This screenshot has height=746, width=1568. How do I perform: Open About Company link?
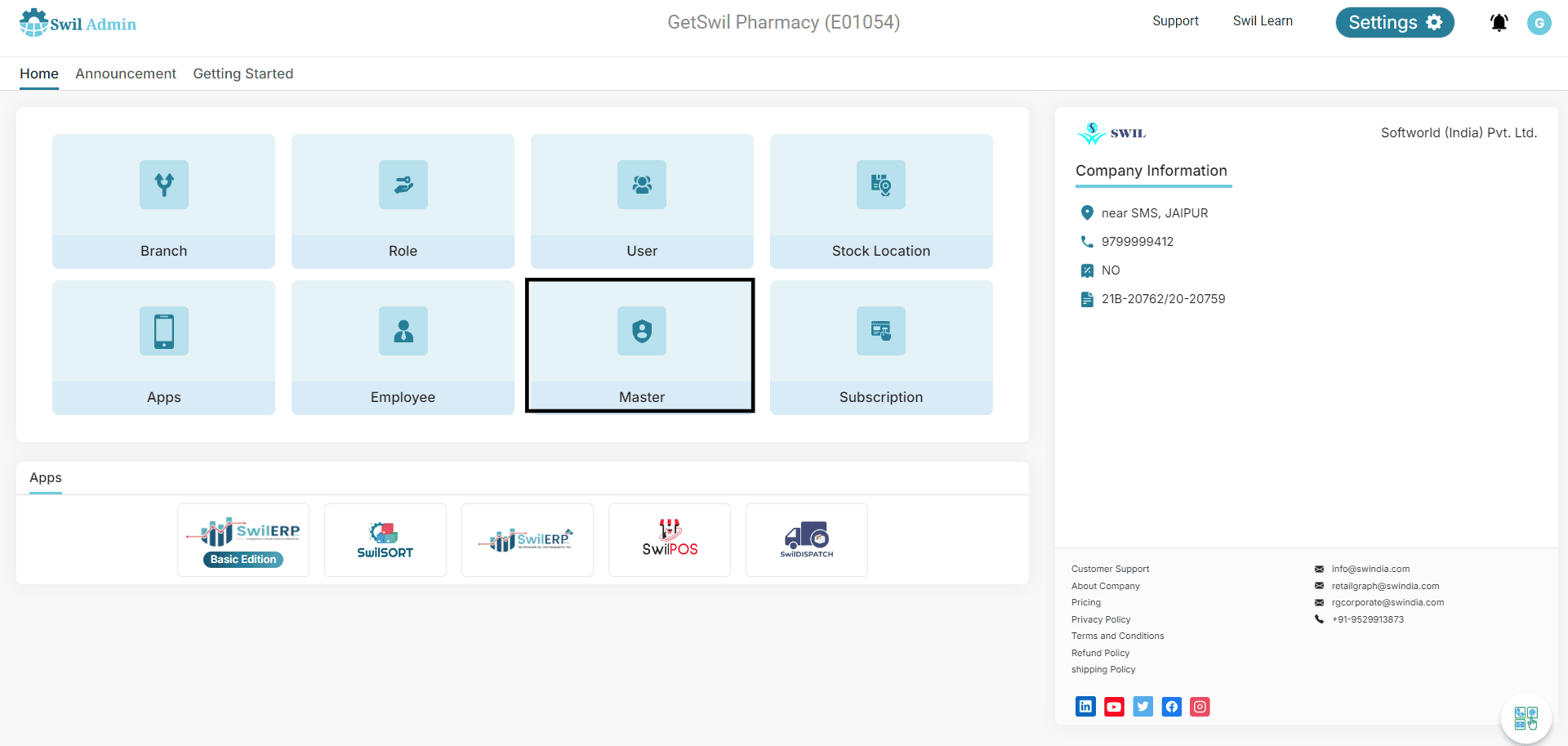click(1106, 586)
